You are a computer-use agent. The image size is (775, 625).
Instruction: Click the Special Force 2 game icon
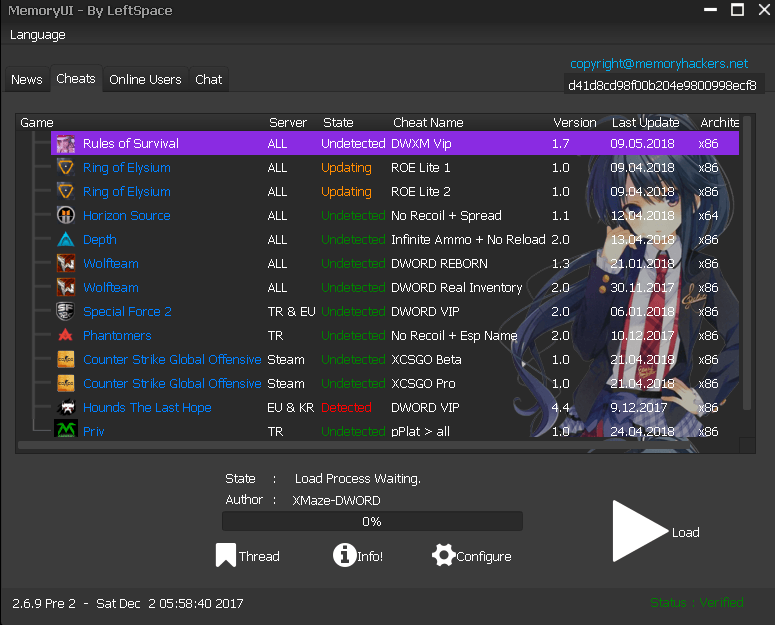(x=66, y=311)
